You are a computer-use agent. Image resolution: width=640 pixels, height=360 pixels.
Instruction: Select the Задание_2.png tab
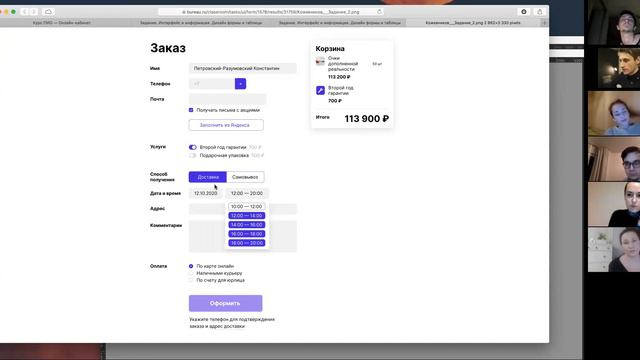pos(473,23)
